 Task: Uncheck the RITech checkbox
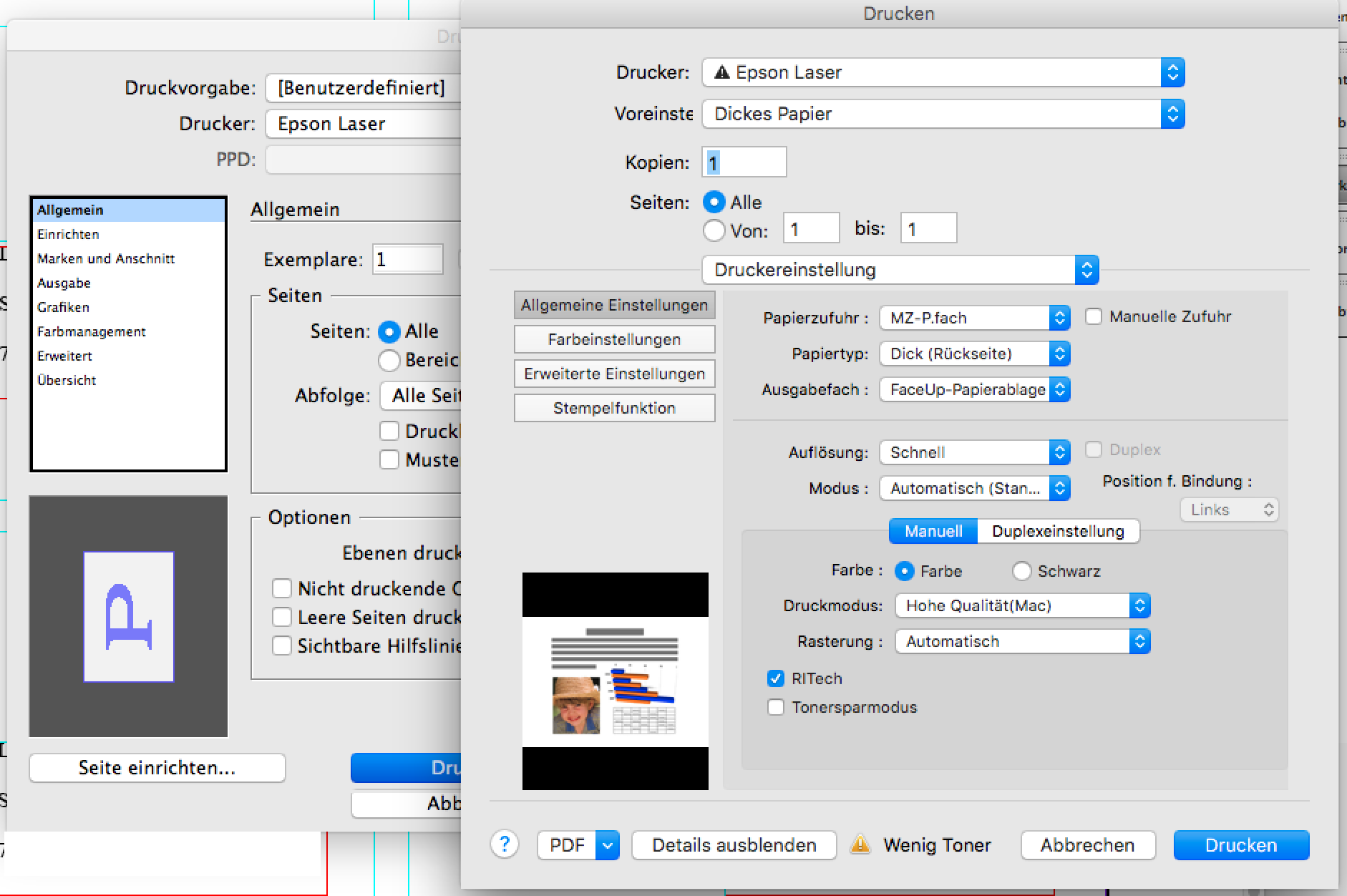tap(776, 678)
